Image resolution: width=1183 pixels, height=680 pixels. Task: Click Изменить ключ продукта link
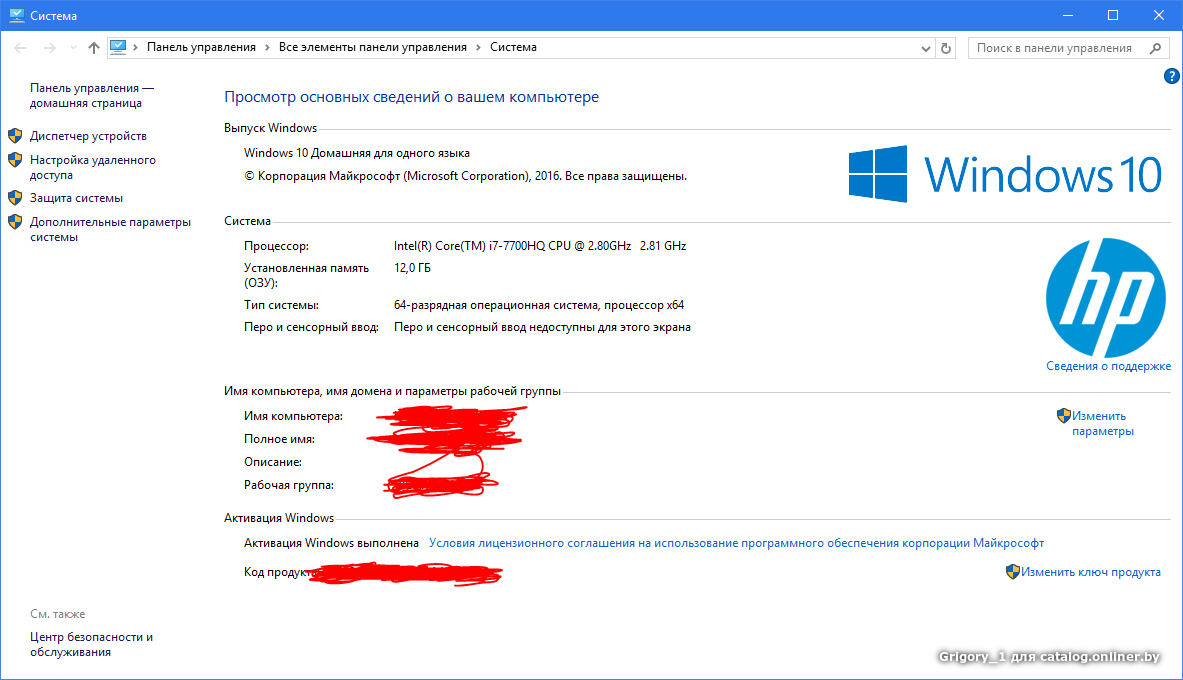pyautogui.click(x=1091, y=572)
